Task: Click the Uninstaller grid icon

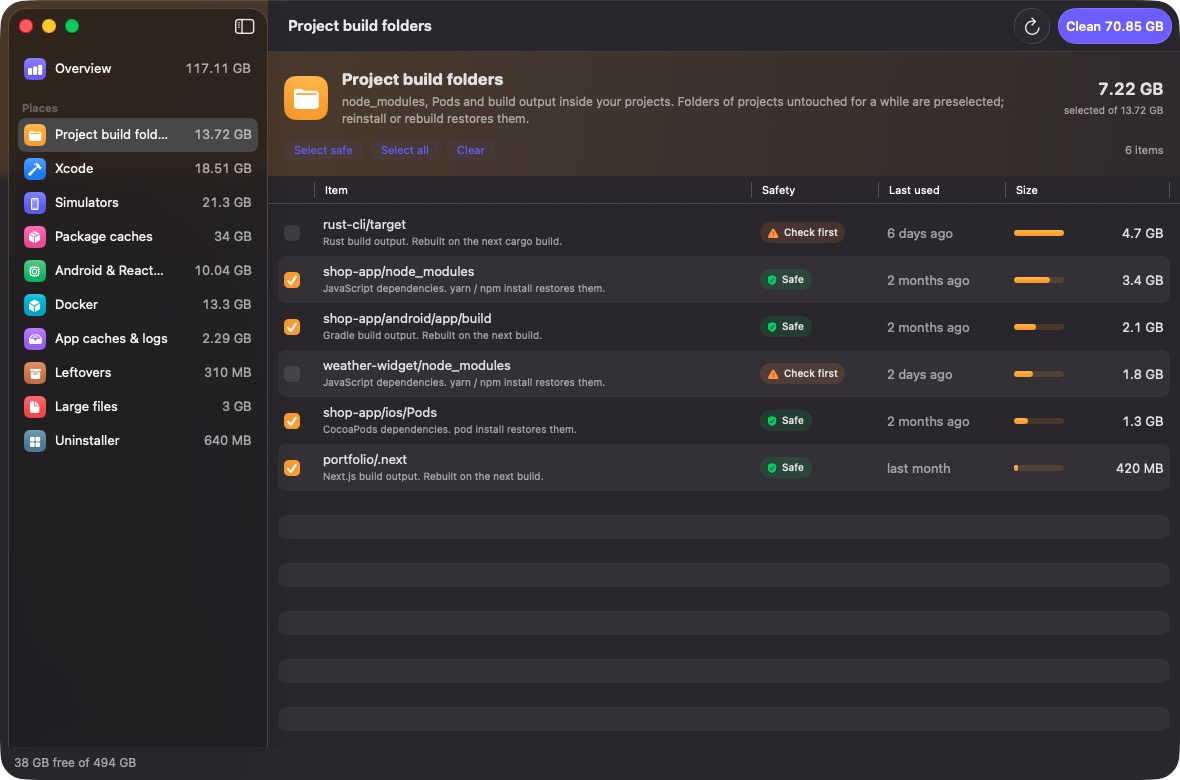Action: pyautogui.click(x=35, y=440)
